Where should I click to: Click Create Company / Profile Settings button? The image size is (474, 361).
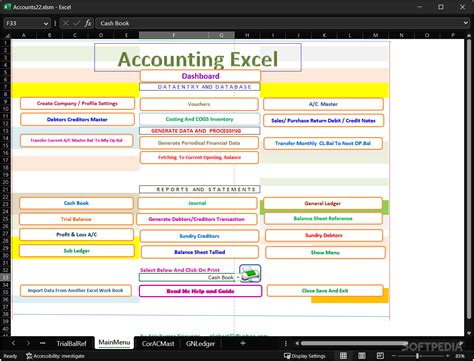click(x=77, y=103)
